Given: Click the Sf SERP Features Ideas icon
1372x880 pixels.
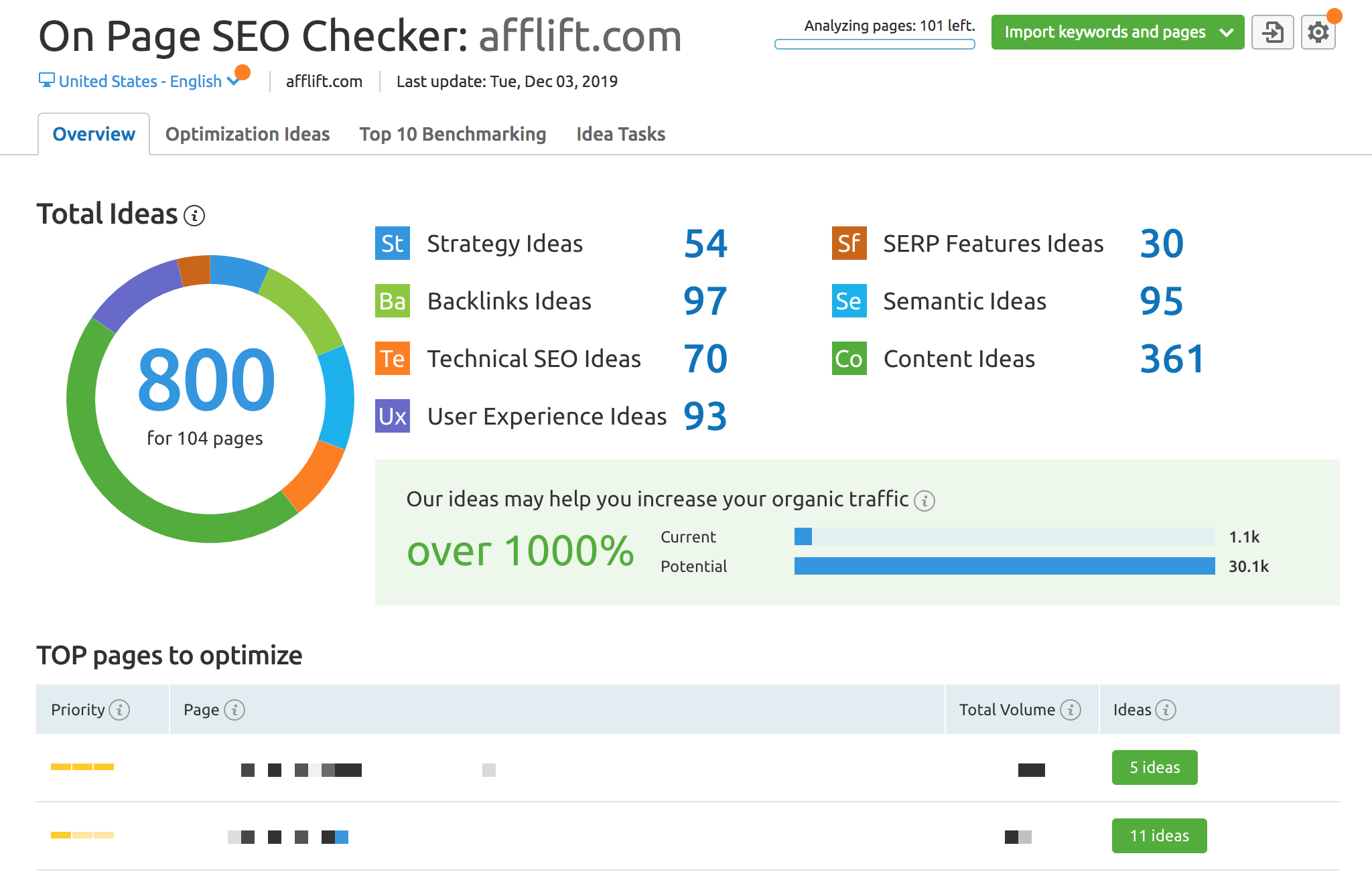Looking at the screenshot, I should (849, 243).
